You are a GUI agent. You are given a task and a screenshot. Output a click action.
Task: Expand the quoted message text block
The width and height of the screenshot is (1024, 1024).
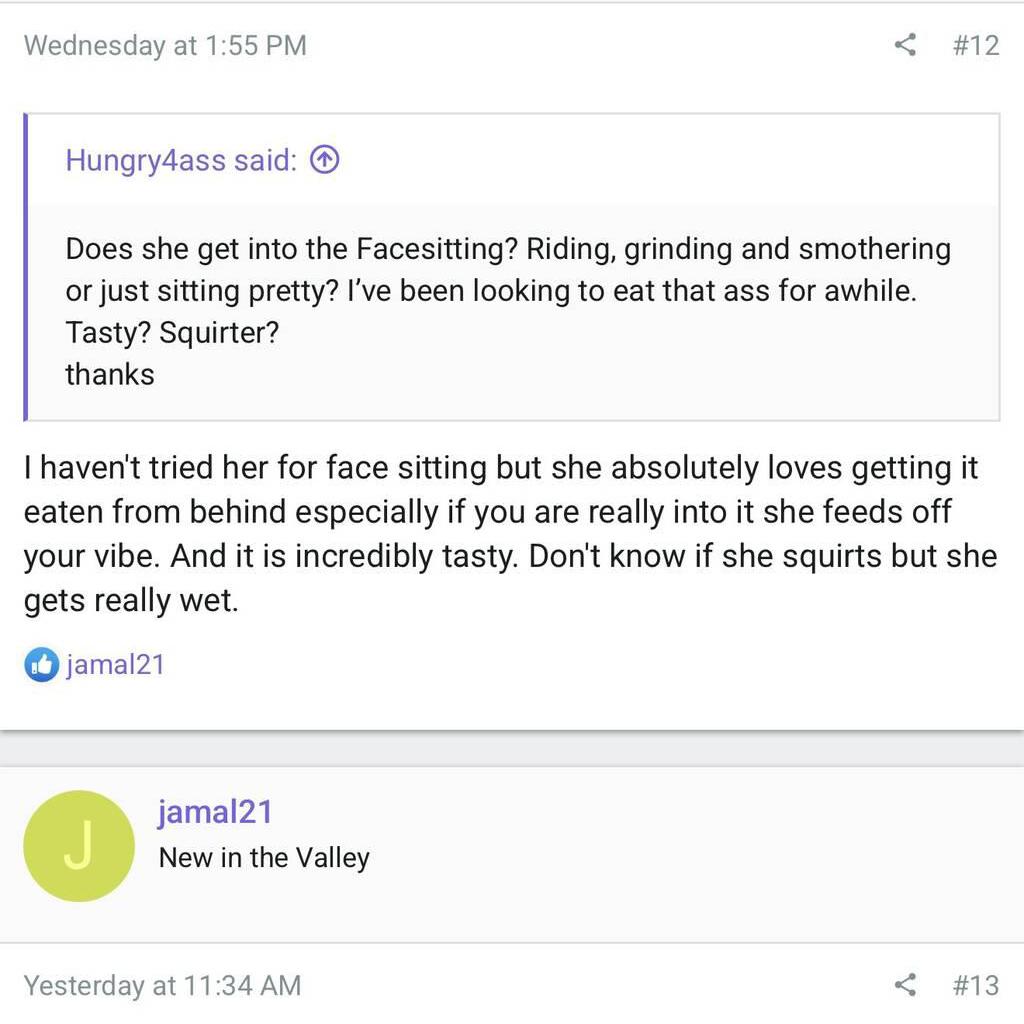pos(508,310)
